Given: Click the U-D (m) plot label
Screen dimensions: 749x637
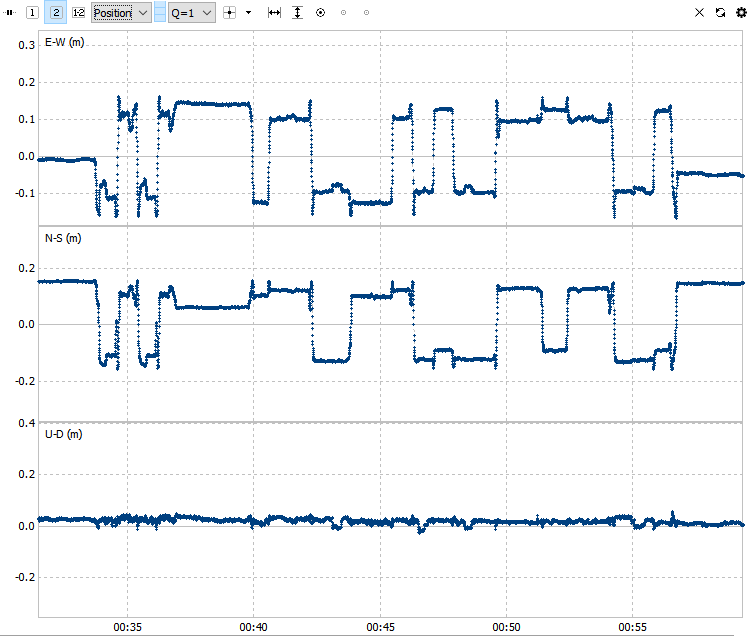Looking at the screenshot, I should pyautogui.click(x=64, y=435).
